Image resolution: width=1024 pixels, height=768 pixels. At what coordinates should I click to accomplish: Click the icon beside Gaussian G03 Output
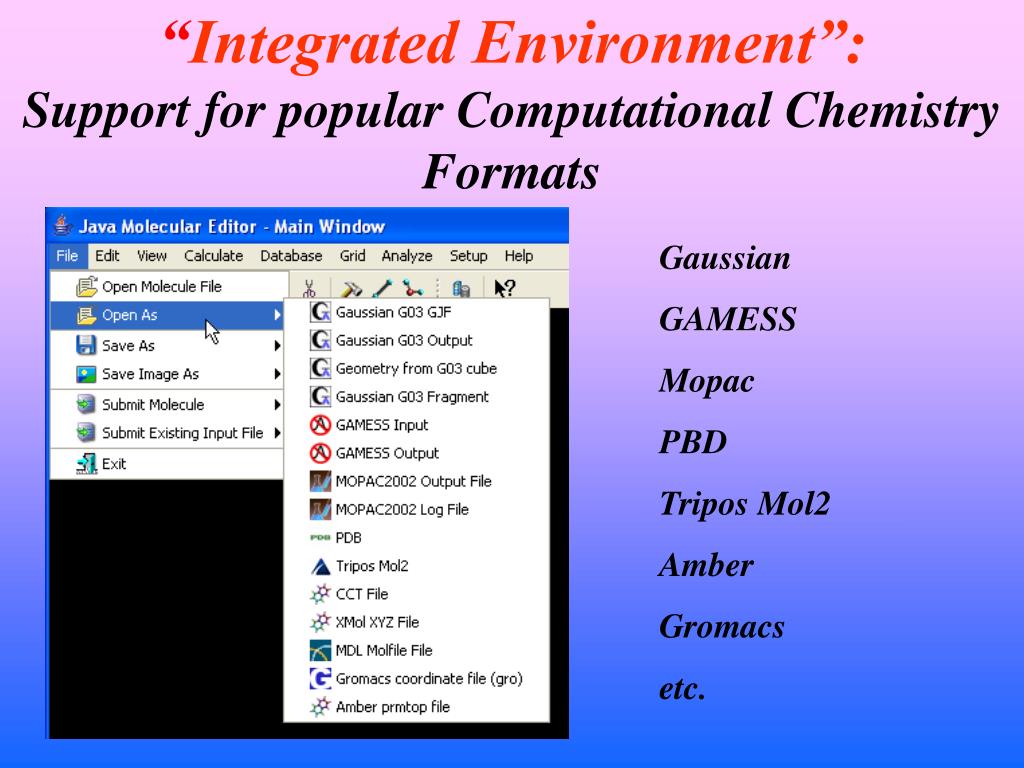tap(320, 340)
